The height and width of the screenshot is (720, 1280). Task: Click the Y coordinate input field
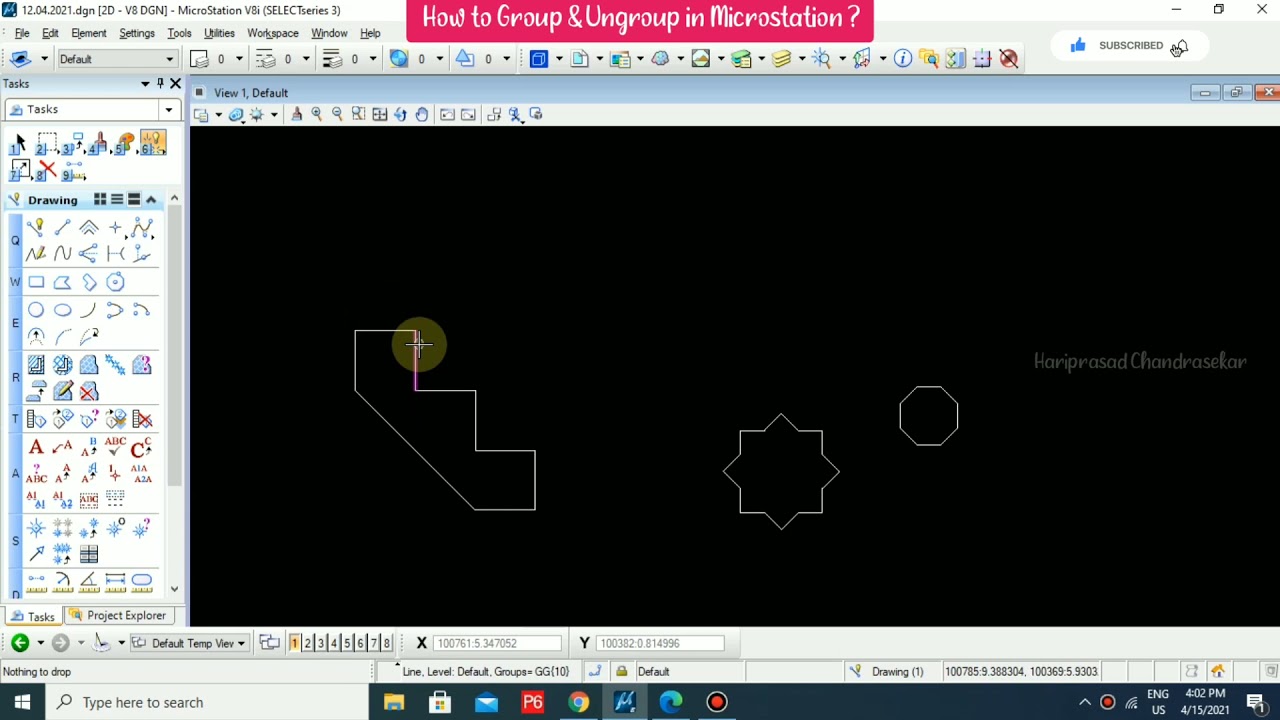[x=659, y=643]
